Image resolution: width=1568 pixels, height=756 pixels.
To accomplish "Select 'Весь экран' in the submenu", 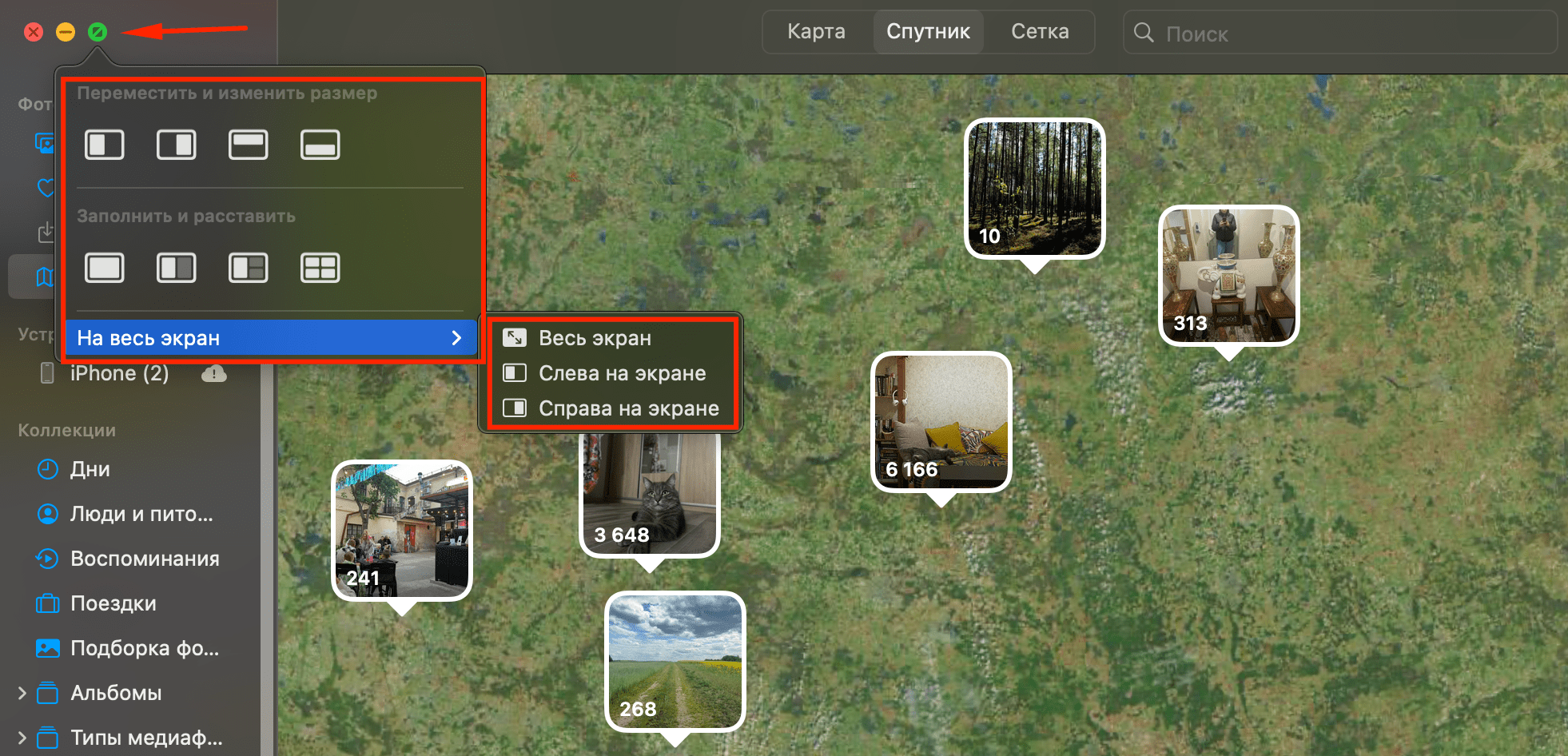I will [611, 338].
